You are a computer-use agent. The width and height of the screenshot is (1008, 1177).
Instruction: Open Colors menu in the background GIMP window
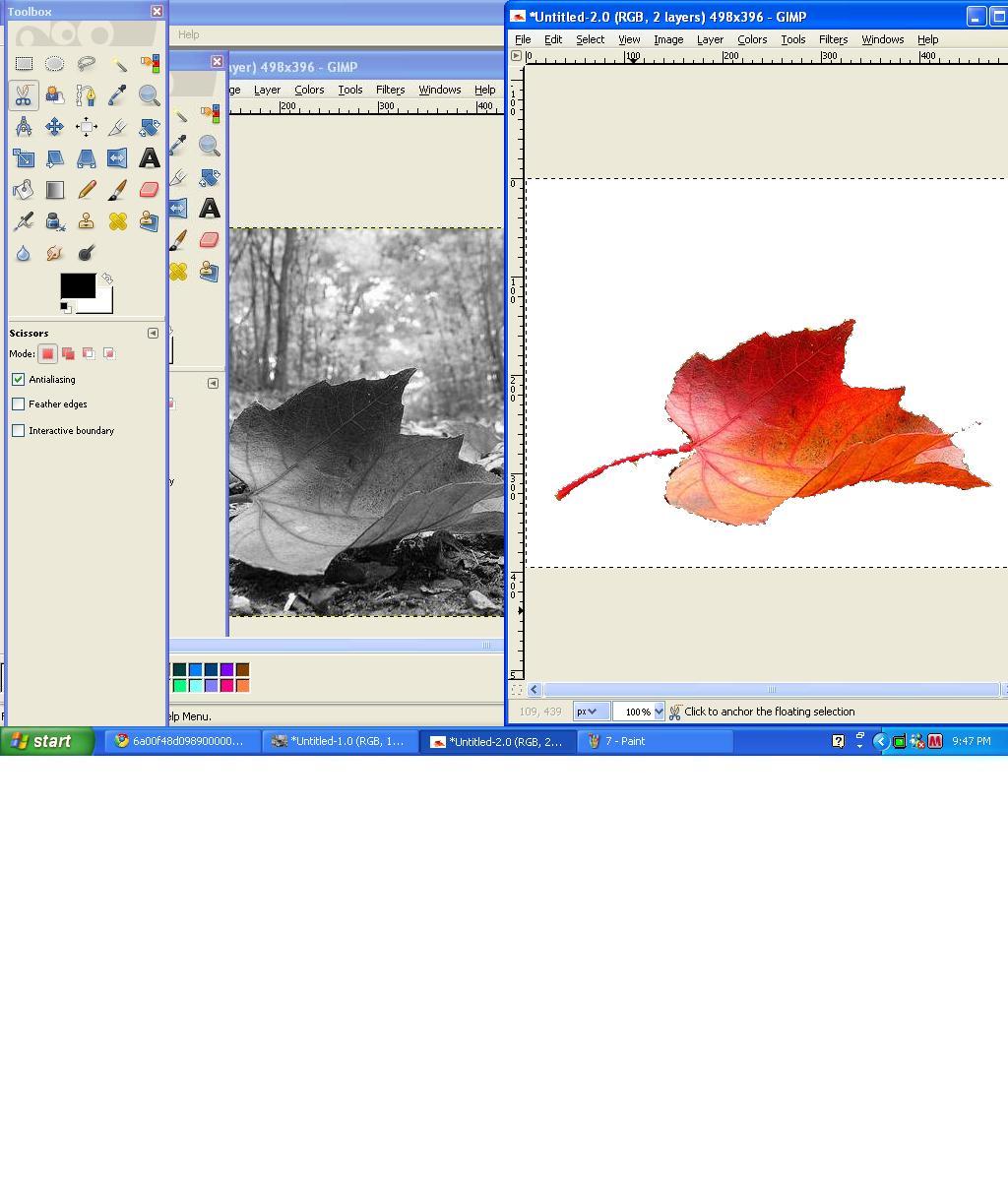coord(309,91)
